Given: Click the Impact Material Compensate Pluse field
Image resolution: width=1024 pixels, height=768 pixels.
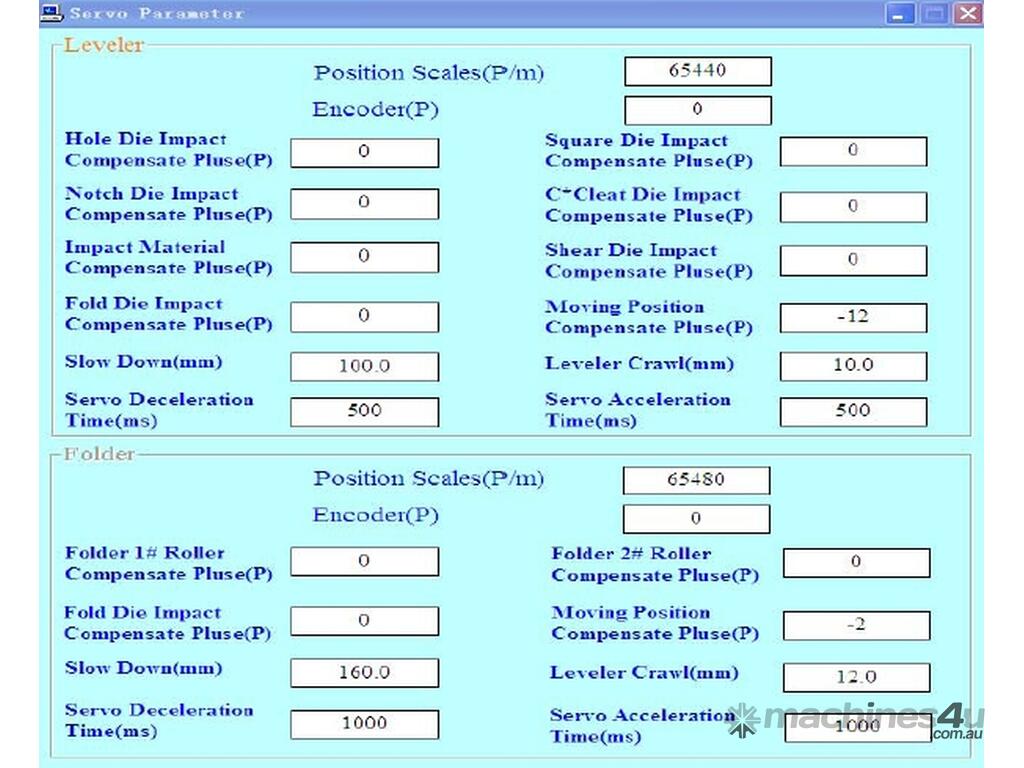Looking at the screenshot, I should 364,257.
